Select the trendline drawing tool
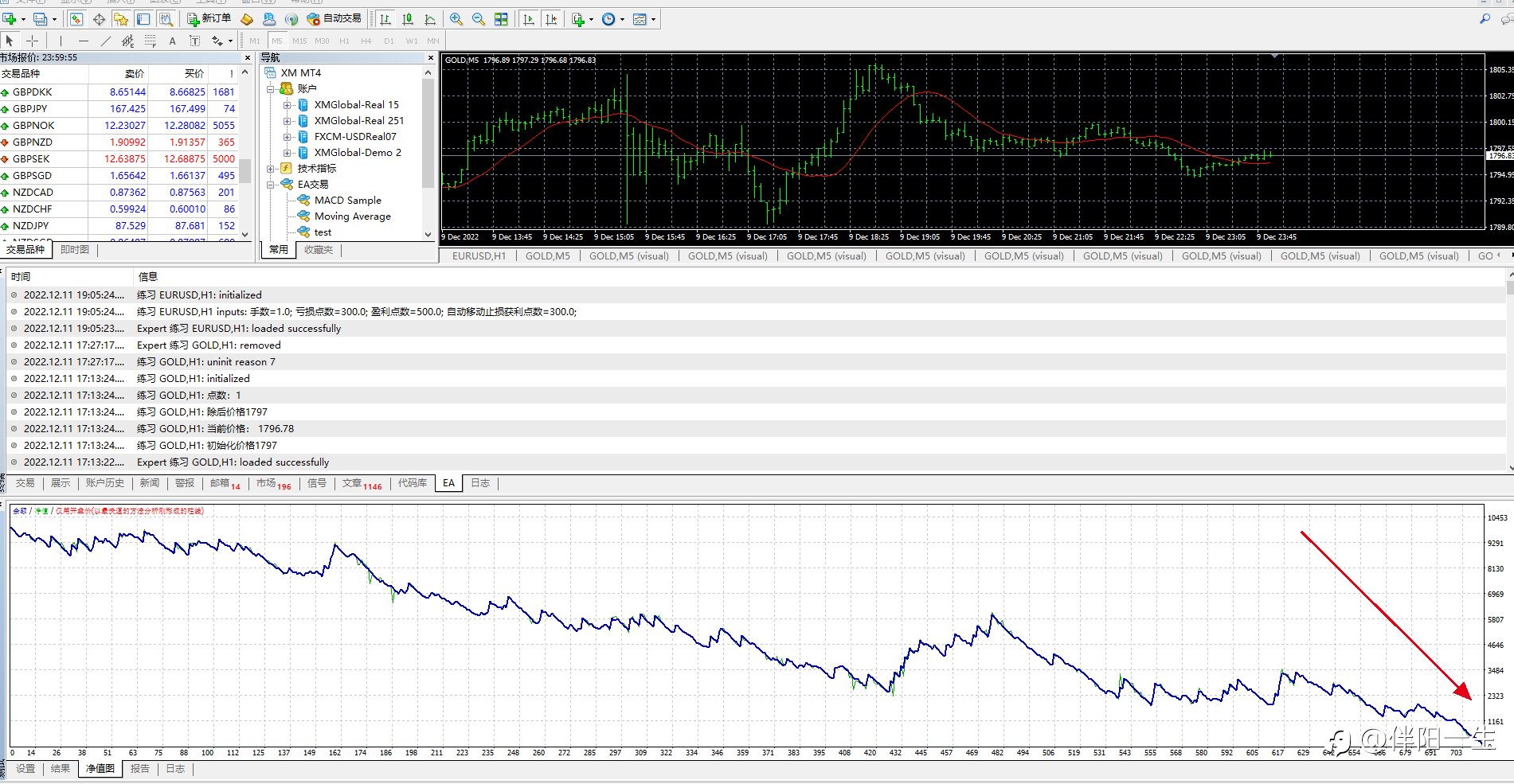Viewport: 1514px width, 784px height. coord(105,41)
